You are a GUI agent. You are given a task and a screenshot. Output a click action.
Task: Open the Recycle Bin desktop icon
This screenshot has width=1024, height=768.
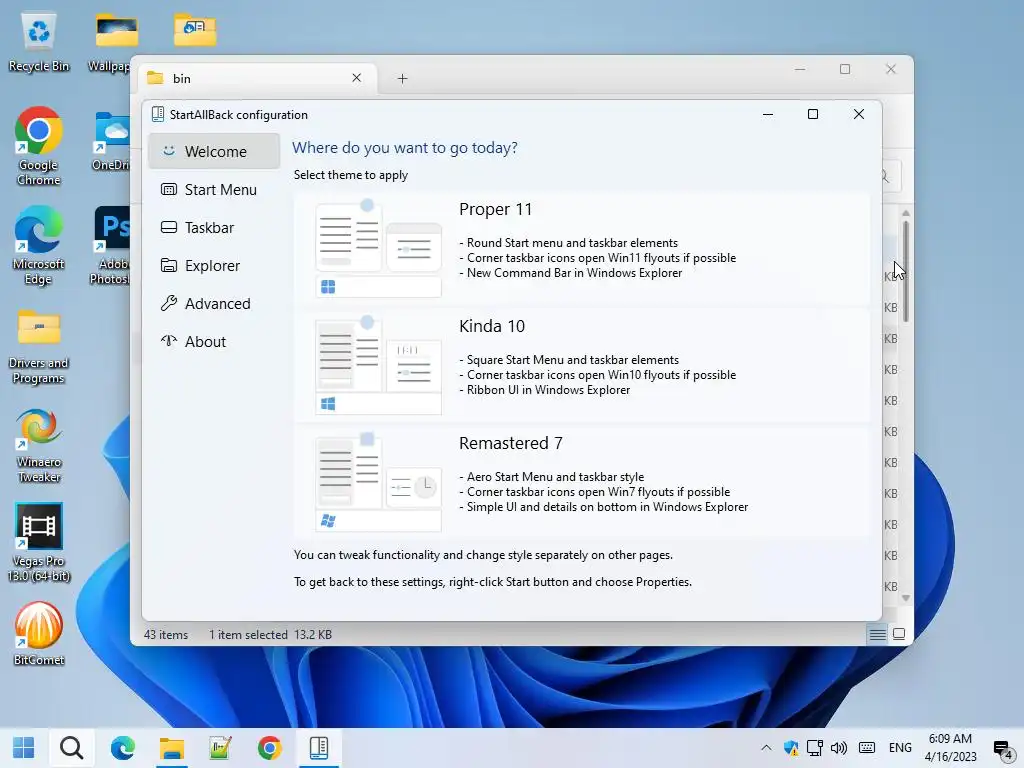(39, 43)
